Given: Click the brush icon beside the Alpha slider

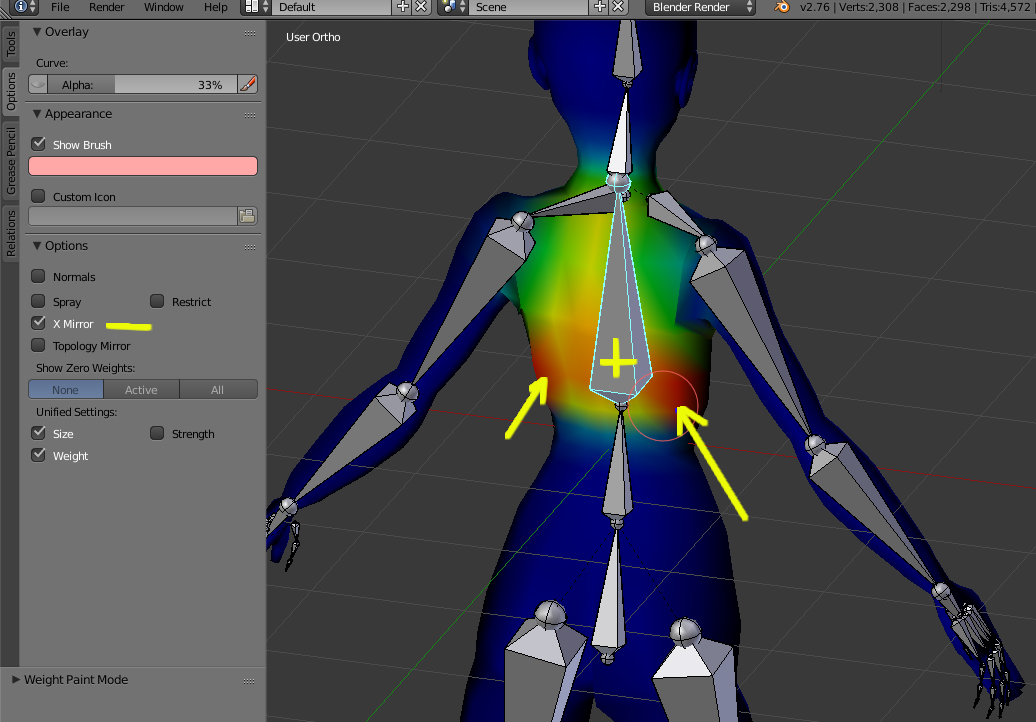Looking at the screenshot, I should [x=247, y=85].
